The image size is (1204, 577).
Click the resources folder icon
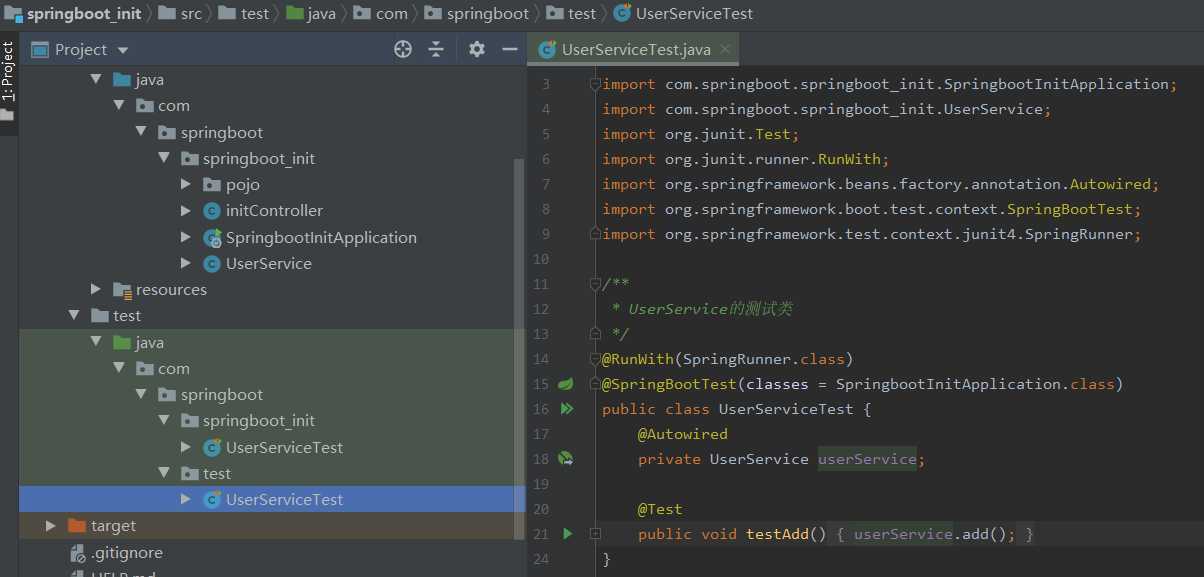coord(122,290)
